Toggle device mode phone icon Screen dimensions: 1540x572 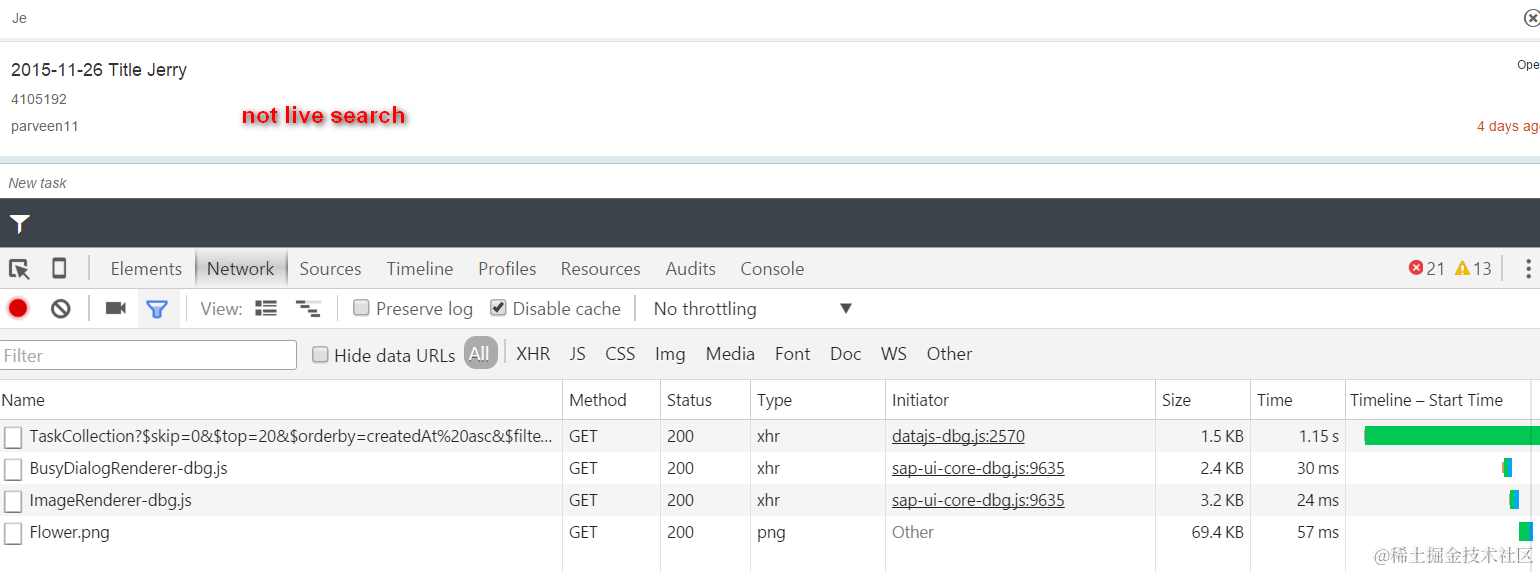[59, 268]
